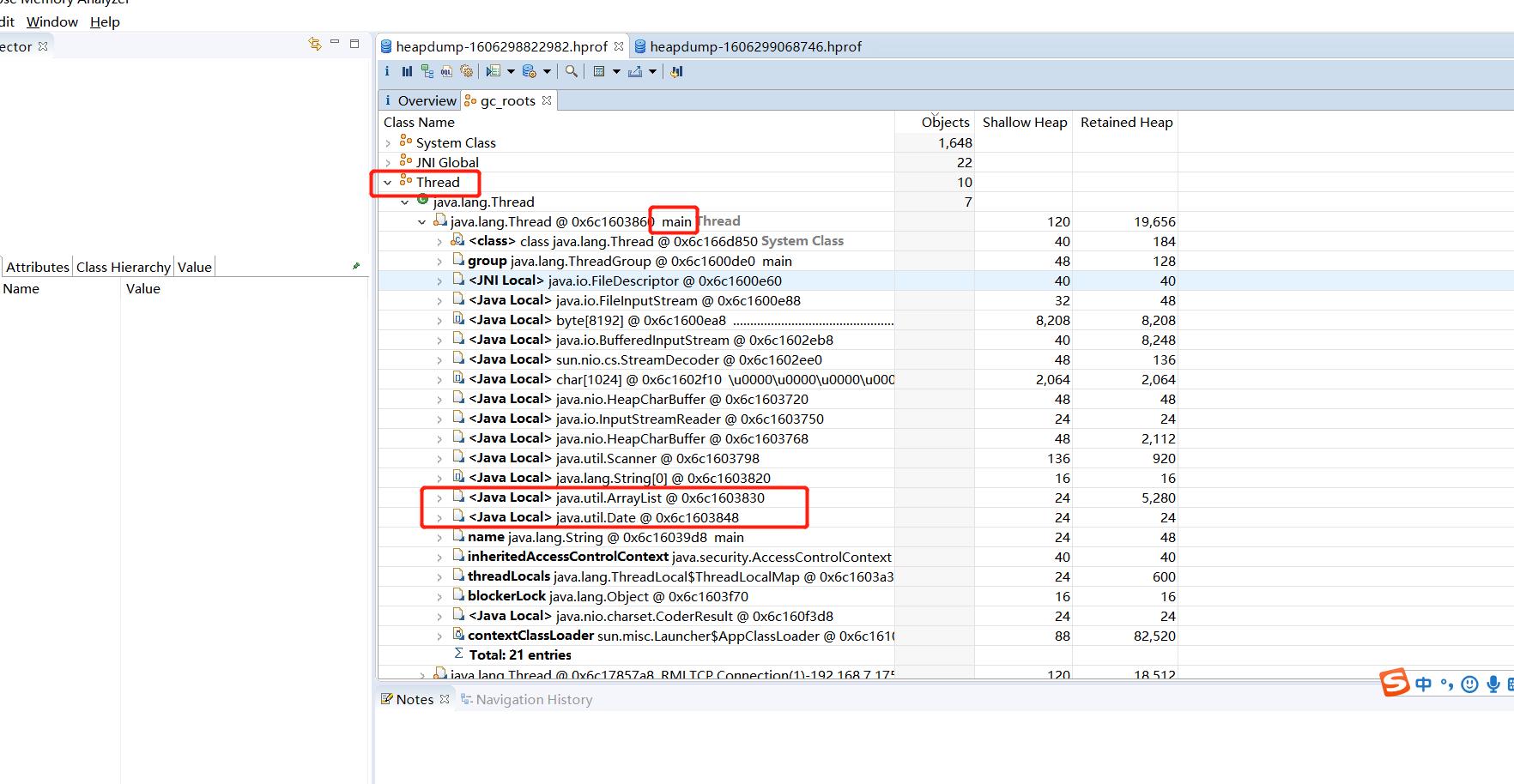Screen dimensions: 1514x784
Task: Select the byte[8192] Java Local row
Action: tap(778, 320)
